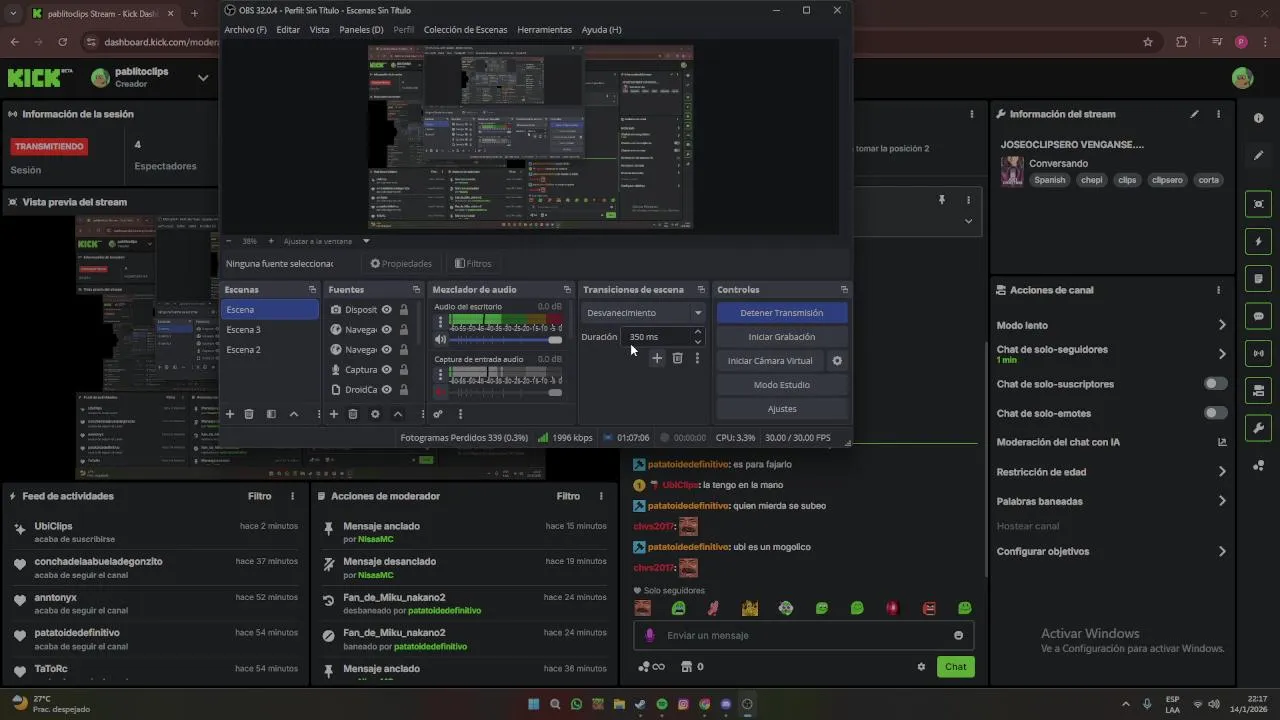Delete selected source in Fuentes toolbar
Image resolution: width=1280 pixels, height=720 pixels.
coord(353,414)
